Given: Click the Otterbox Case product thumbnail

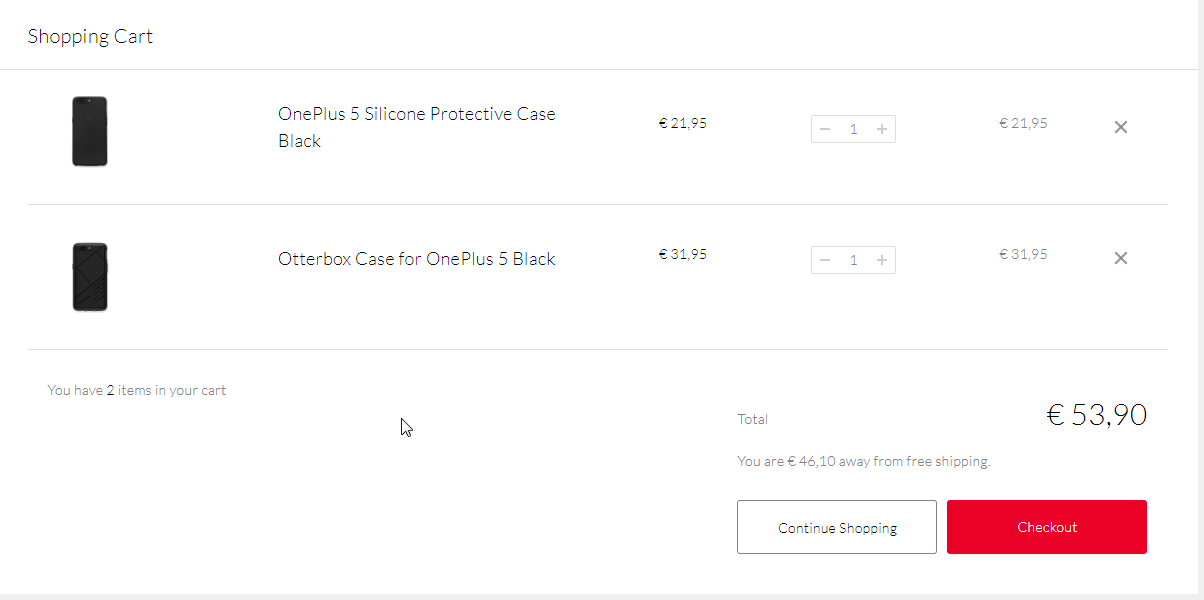Looking at the screenshot, I should click(90, 277).
